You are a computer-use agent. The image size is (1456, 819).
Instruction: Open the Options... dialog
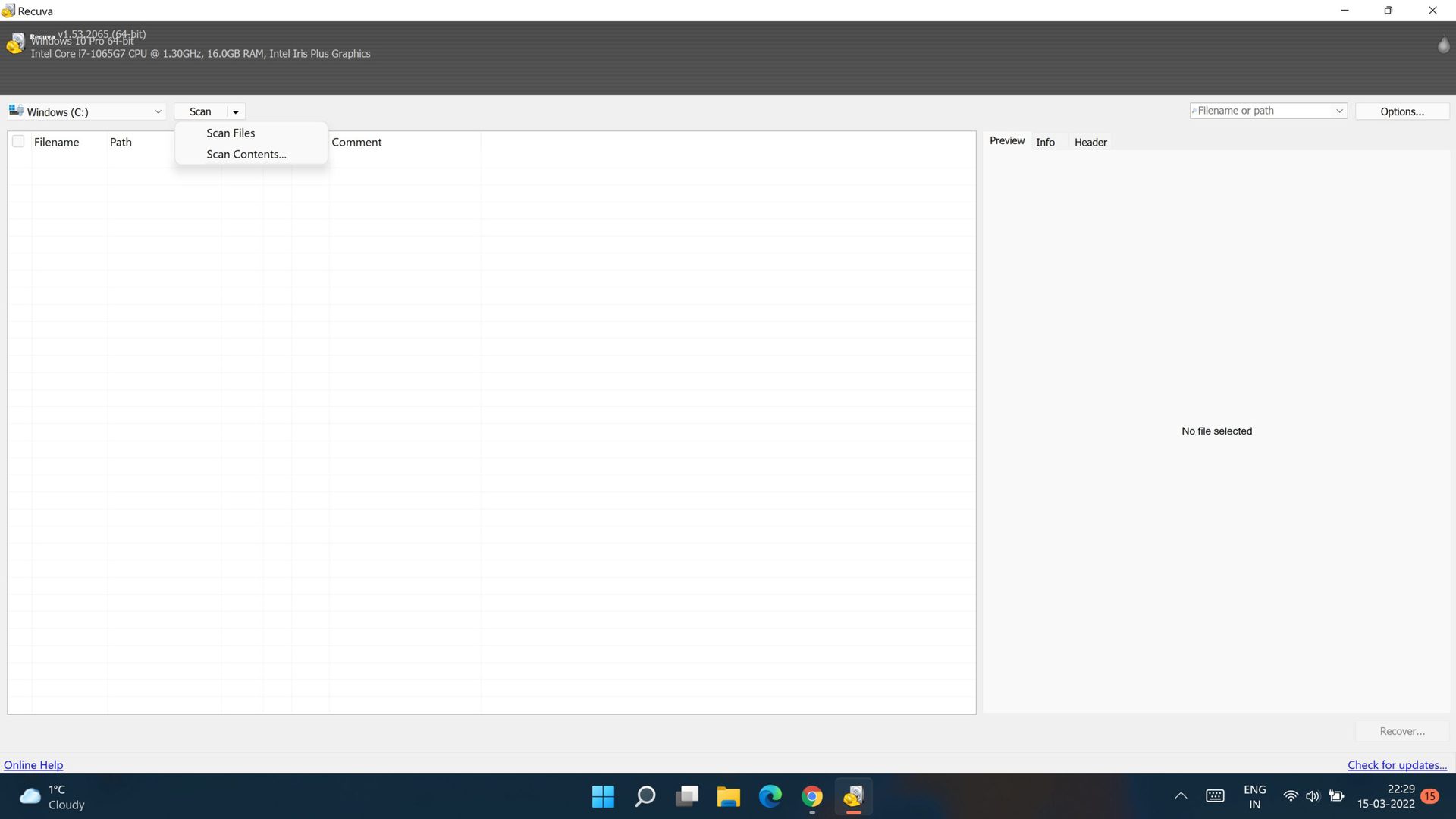click(1401, 111)
